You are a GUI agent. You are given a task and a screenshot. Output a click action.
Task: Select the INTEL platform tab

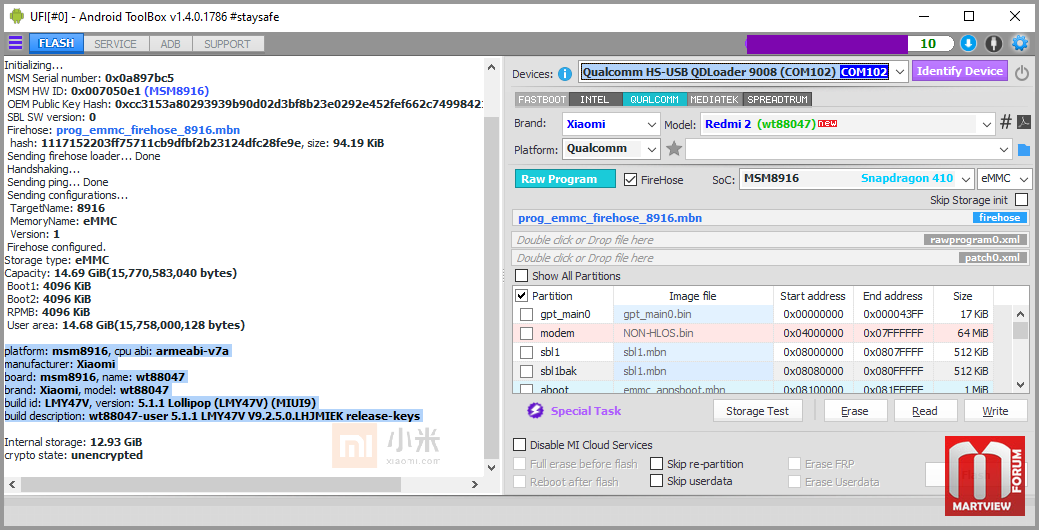pos(594,99)
